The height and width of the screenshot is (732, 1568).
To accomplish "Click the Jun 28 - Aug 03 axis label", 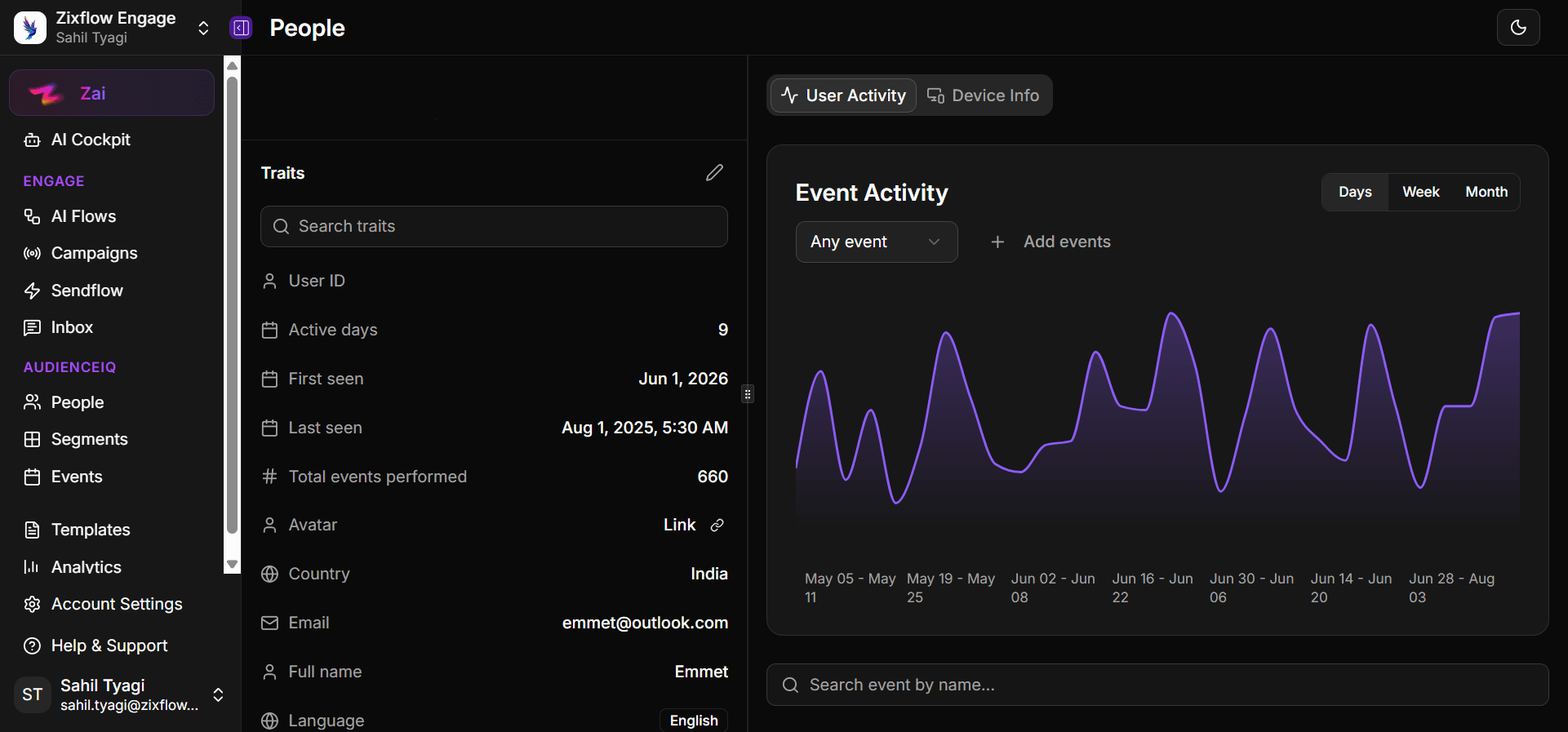I will pos(1451,588).
